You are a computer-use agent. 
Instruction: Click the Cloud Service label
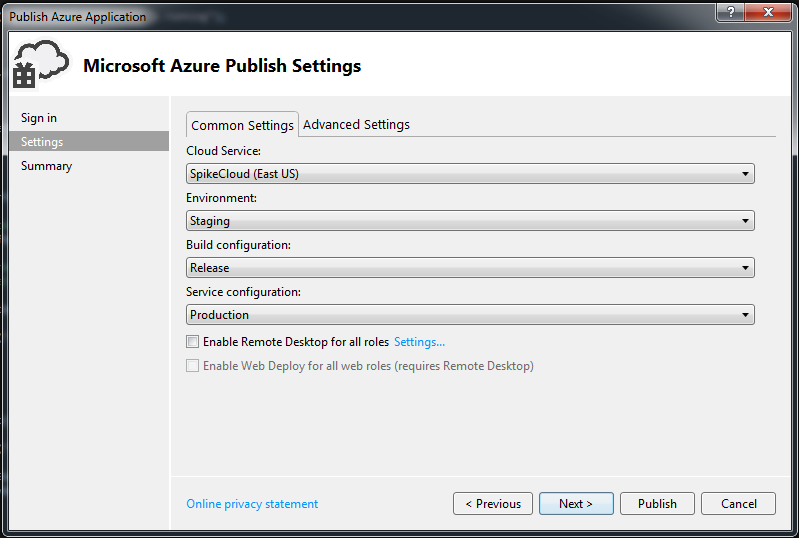pyautogui.click(x=223, y=151)
